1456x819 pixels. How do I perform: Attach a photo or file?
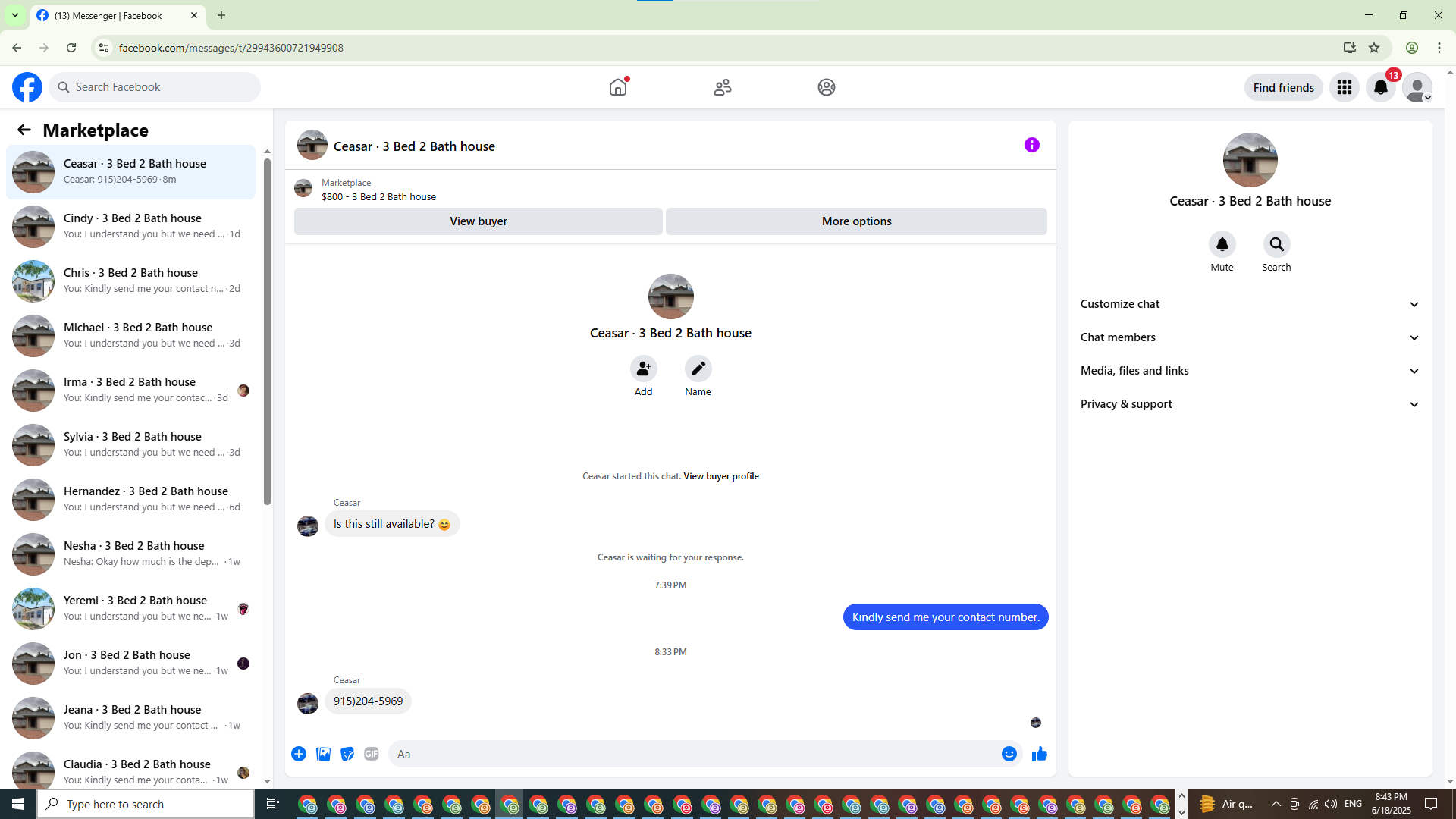pyautogui.click(x=323, y=754)
